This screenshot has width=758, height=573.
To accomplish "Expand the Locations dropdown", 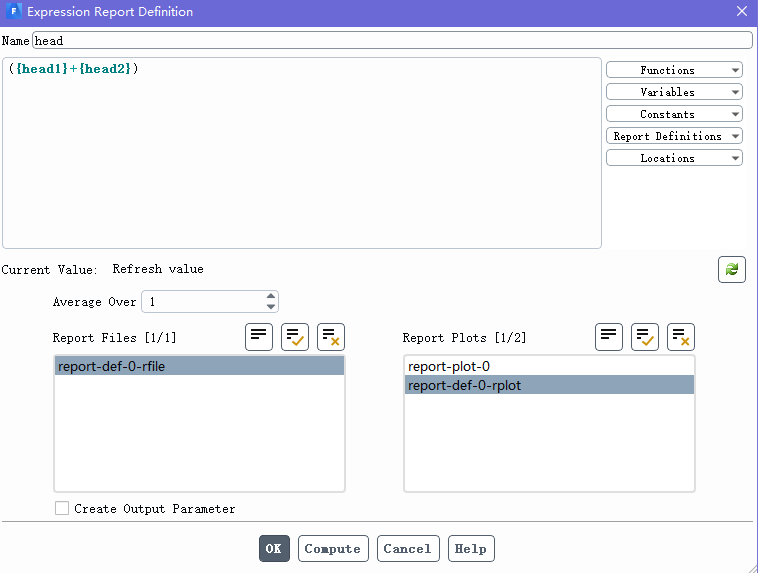I will [674, 158].
